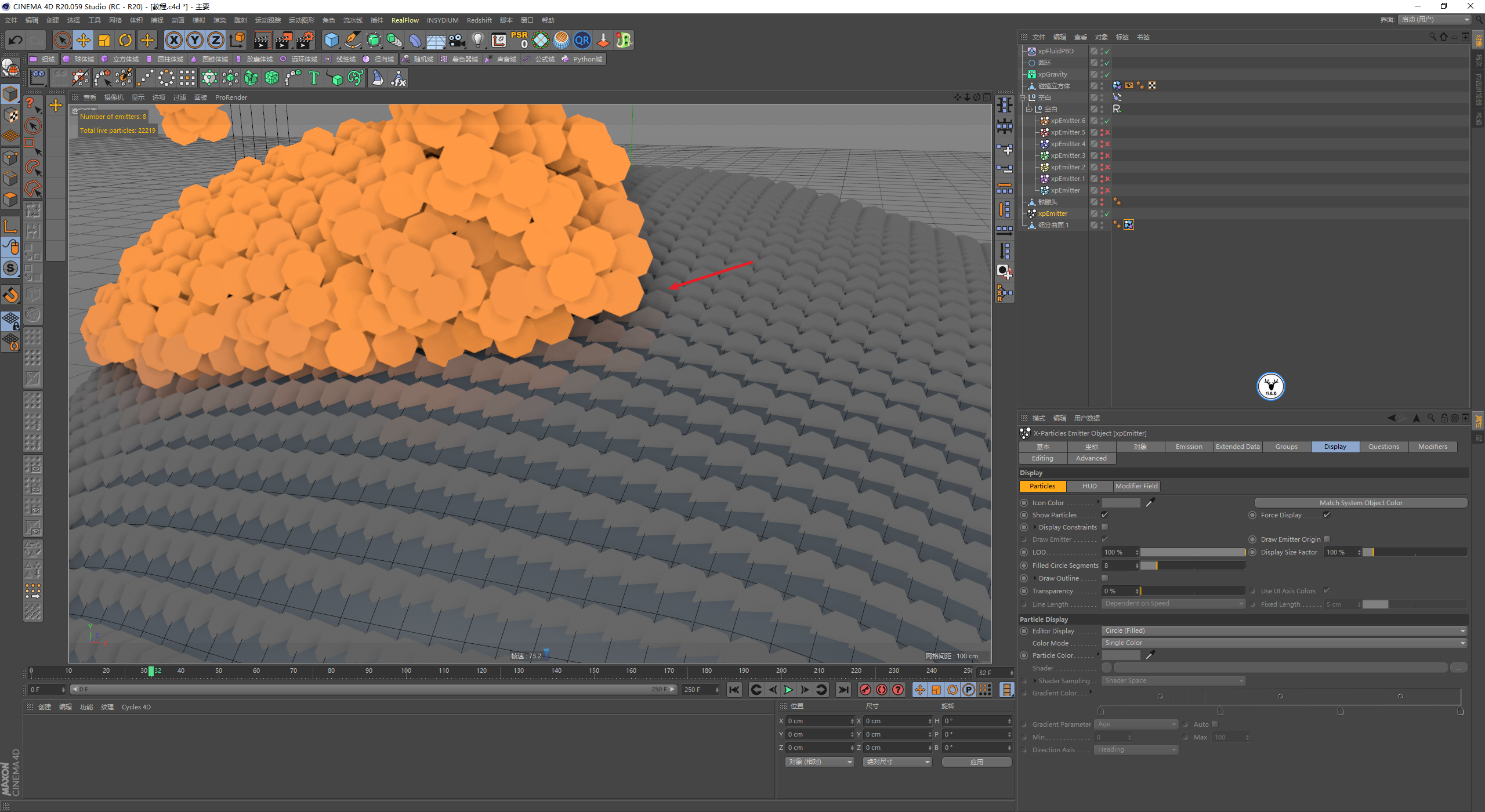Toggle X axis lock icon
The image size is (1485, 812).
173,40
